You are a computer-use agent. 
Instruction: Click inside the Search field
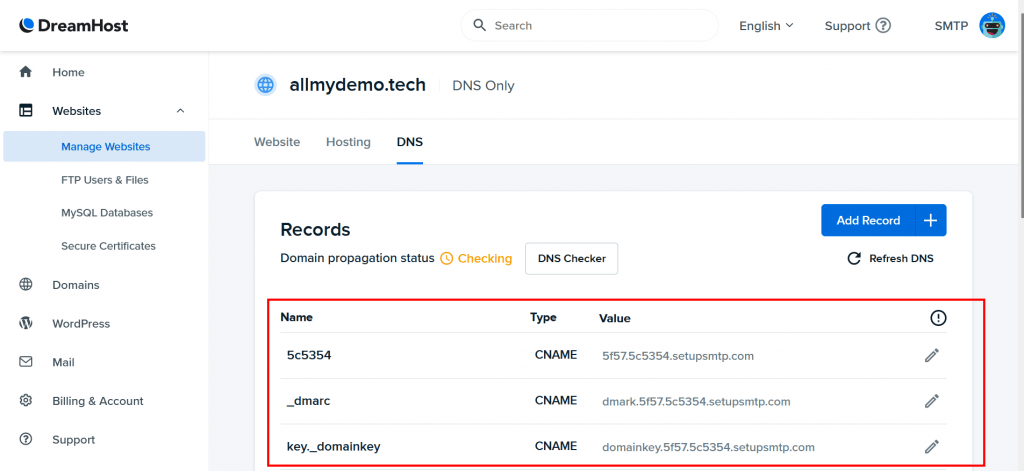(x=590, y=25)
